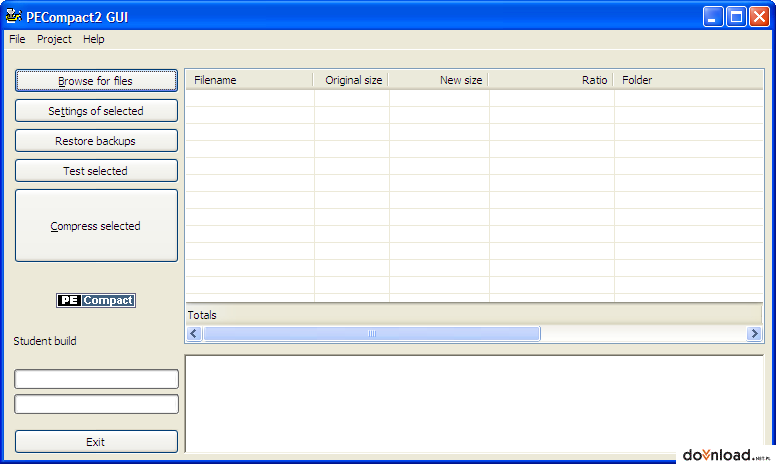
Task: Close the PECompact2 GUI window
Action: [759, 17]
